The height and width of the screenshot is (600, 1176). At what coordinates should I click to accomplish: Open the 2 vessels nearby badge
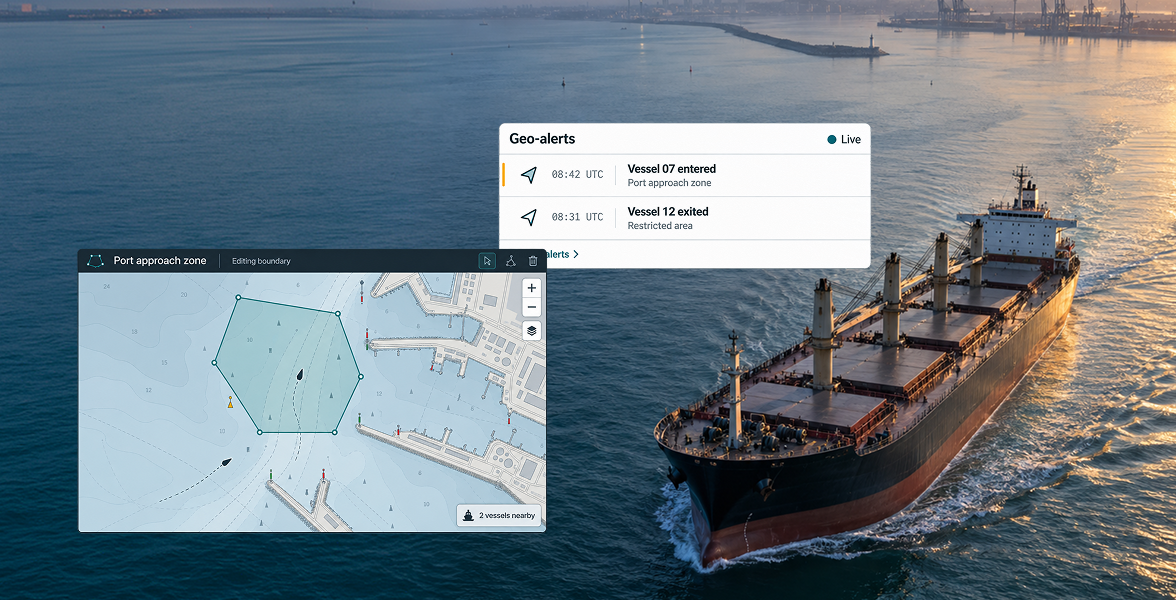pyautogui.click(x=499, y=515)
